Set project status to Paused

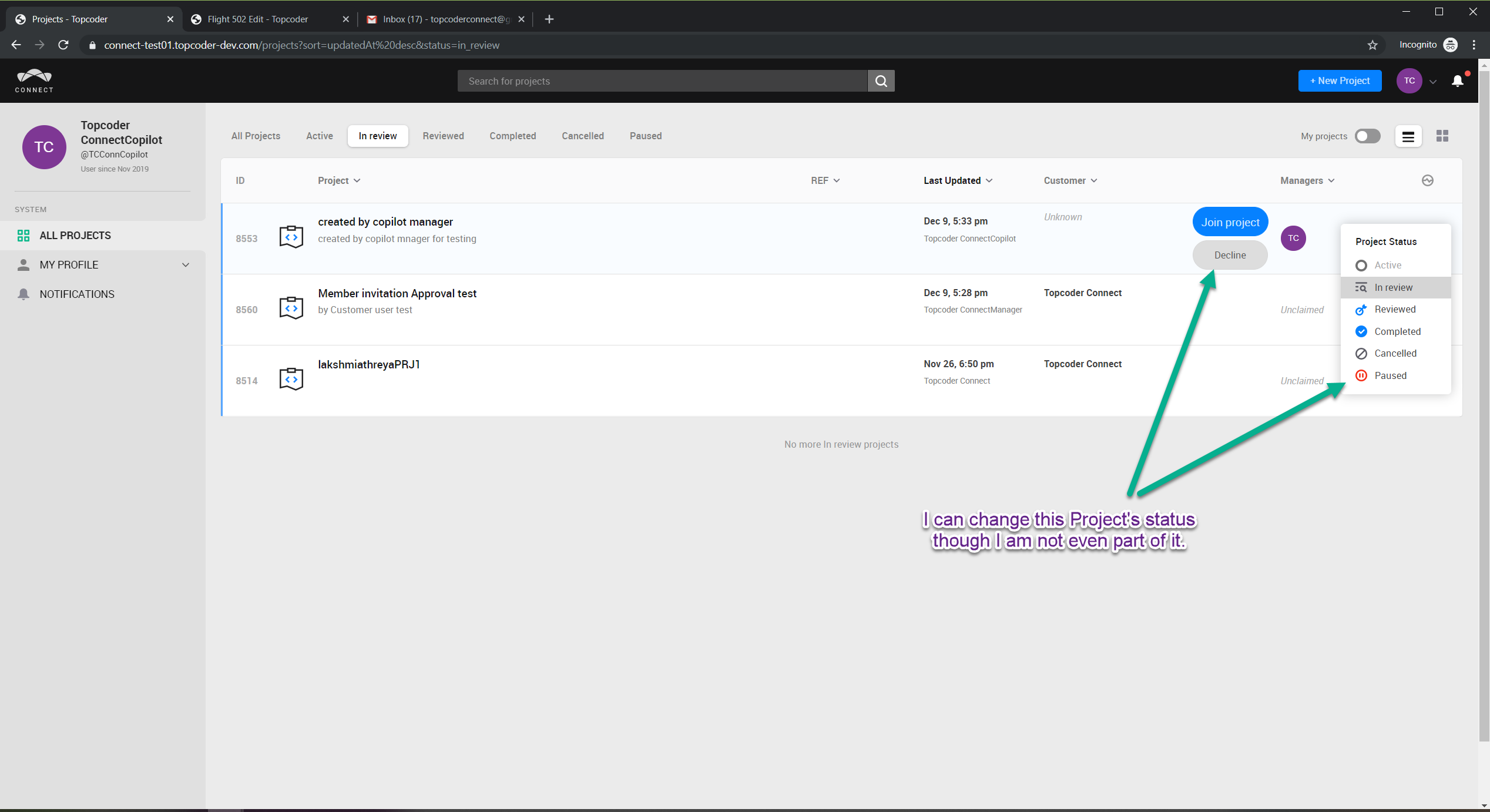(x=1390, y=375)
